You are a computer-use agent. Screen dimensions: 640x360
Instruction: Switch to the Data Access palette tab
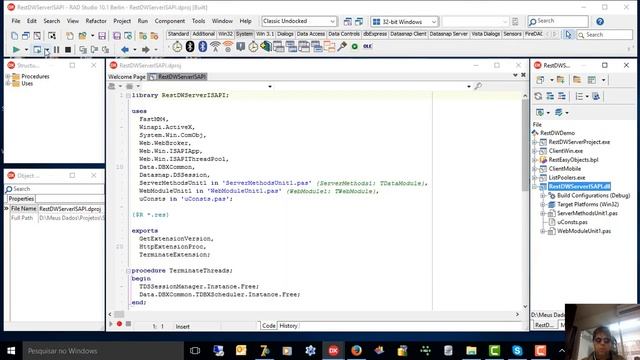click(311, 34)
